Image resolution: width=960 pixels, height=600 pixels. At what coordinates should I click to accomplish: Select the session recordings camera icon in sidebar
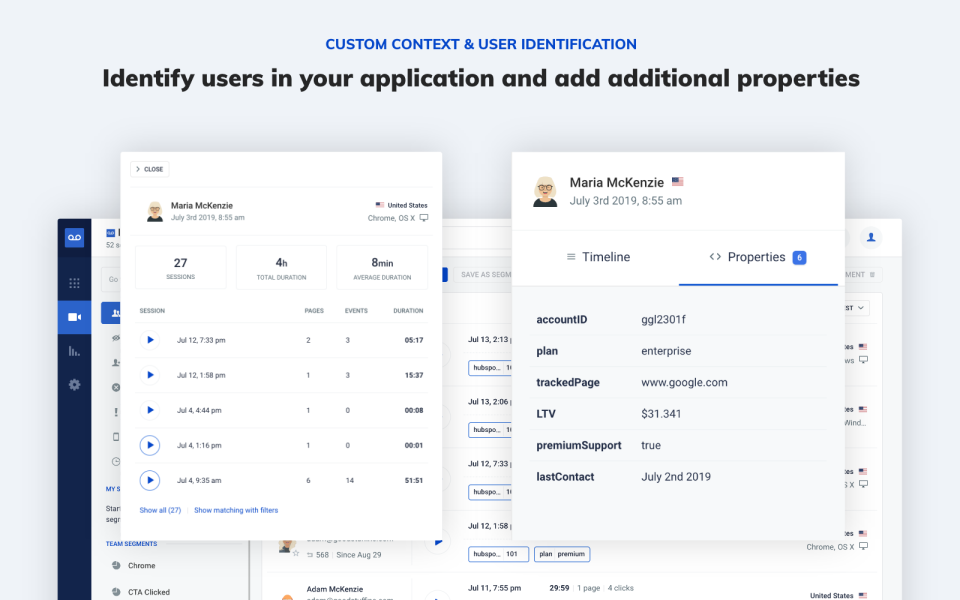coord(74,317)
